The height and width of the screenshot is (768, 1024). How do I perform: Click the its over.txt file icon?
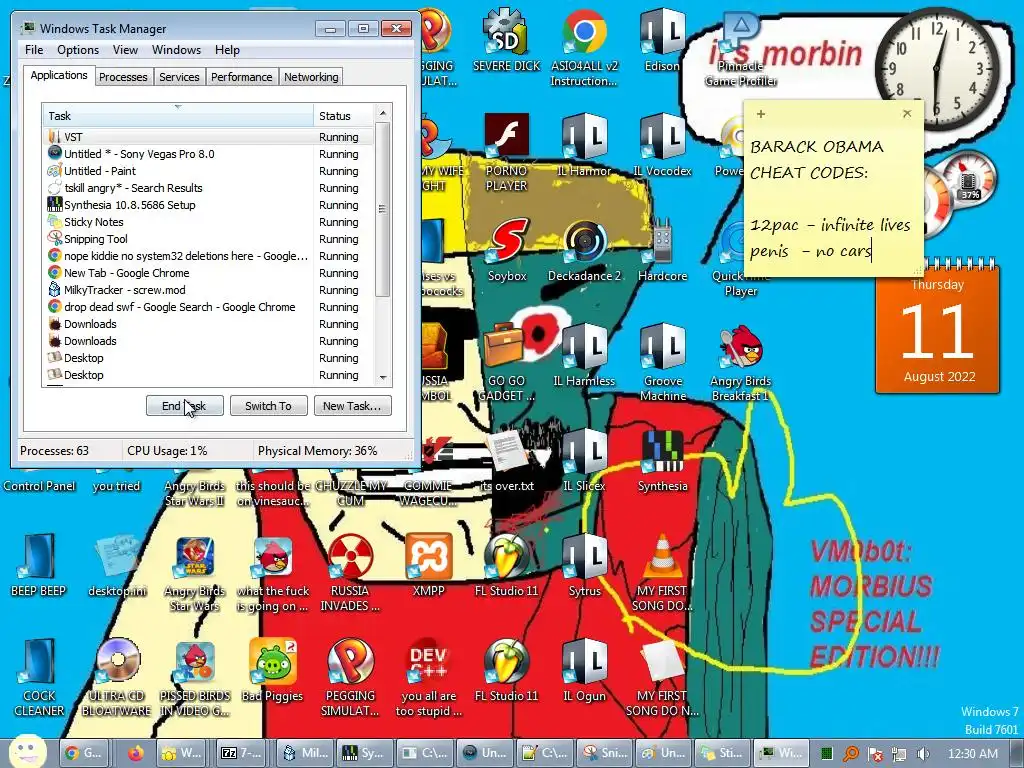click(507, 460)
